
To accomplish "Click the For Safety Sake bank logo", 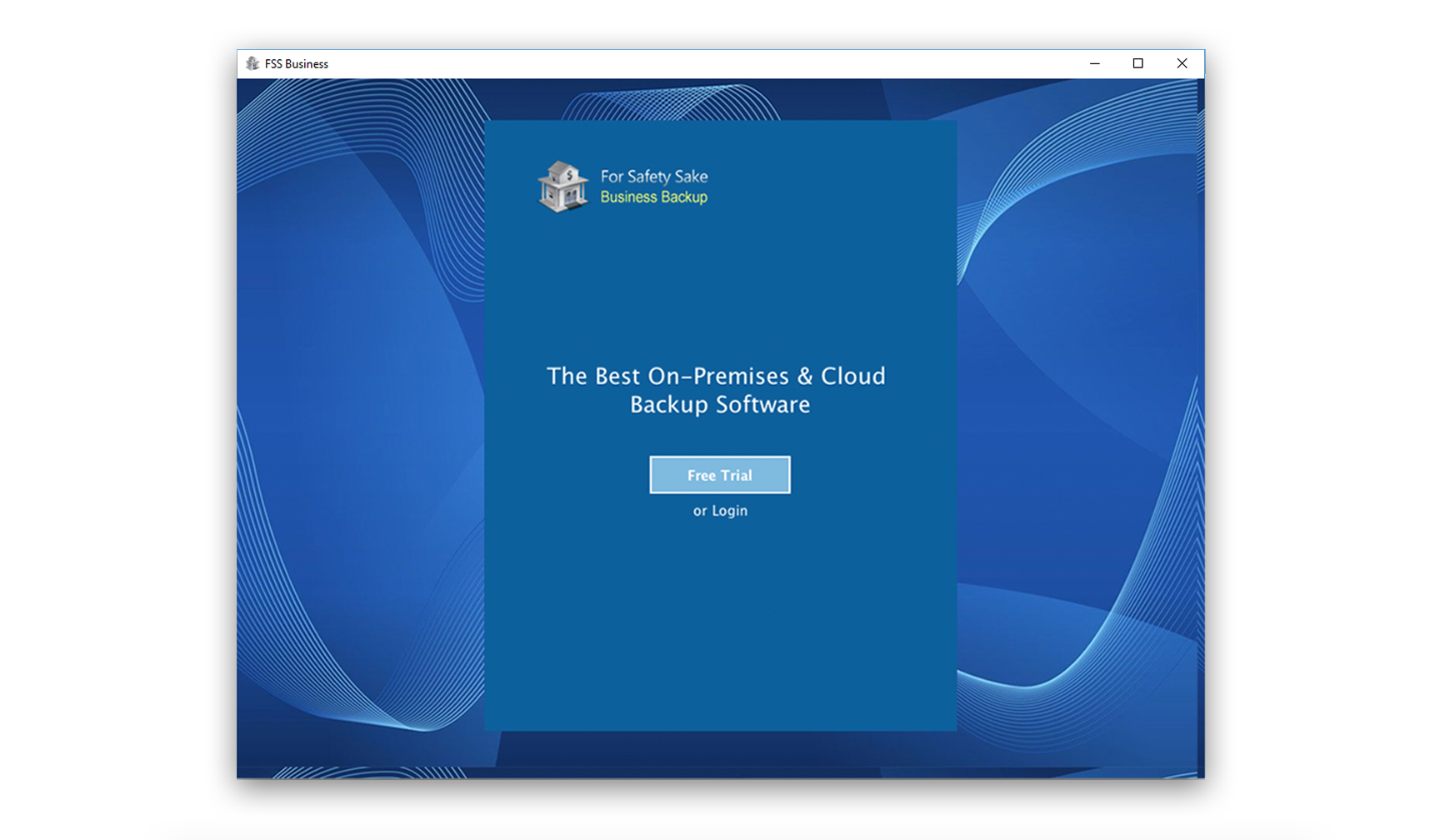I will (563, 187).
